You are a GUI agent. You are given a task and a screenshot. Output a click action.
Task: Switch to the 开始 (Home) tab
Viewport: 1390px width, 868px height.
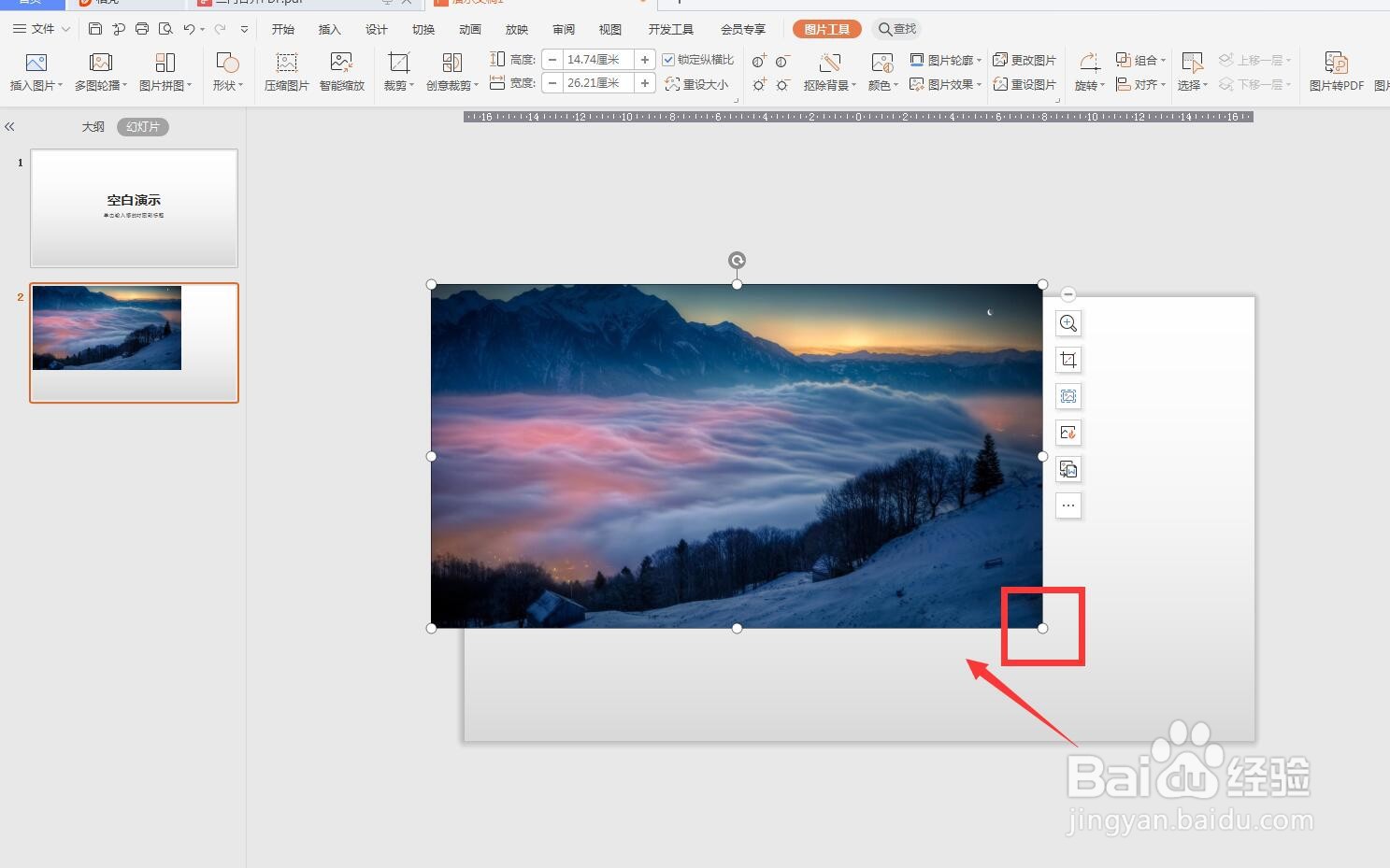[x=283, y=30]
